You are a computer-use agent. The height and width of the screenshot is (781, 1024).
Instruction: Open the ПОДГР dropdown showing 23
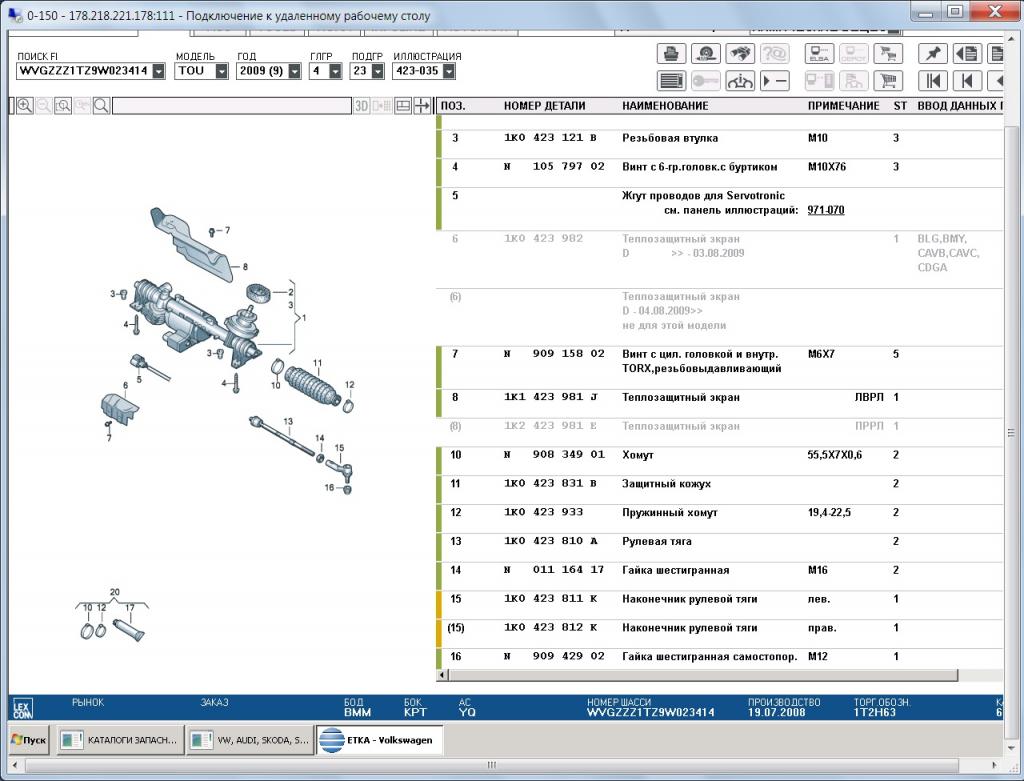click(377, 71)
